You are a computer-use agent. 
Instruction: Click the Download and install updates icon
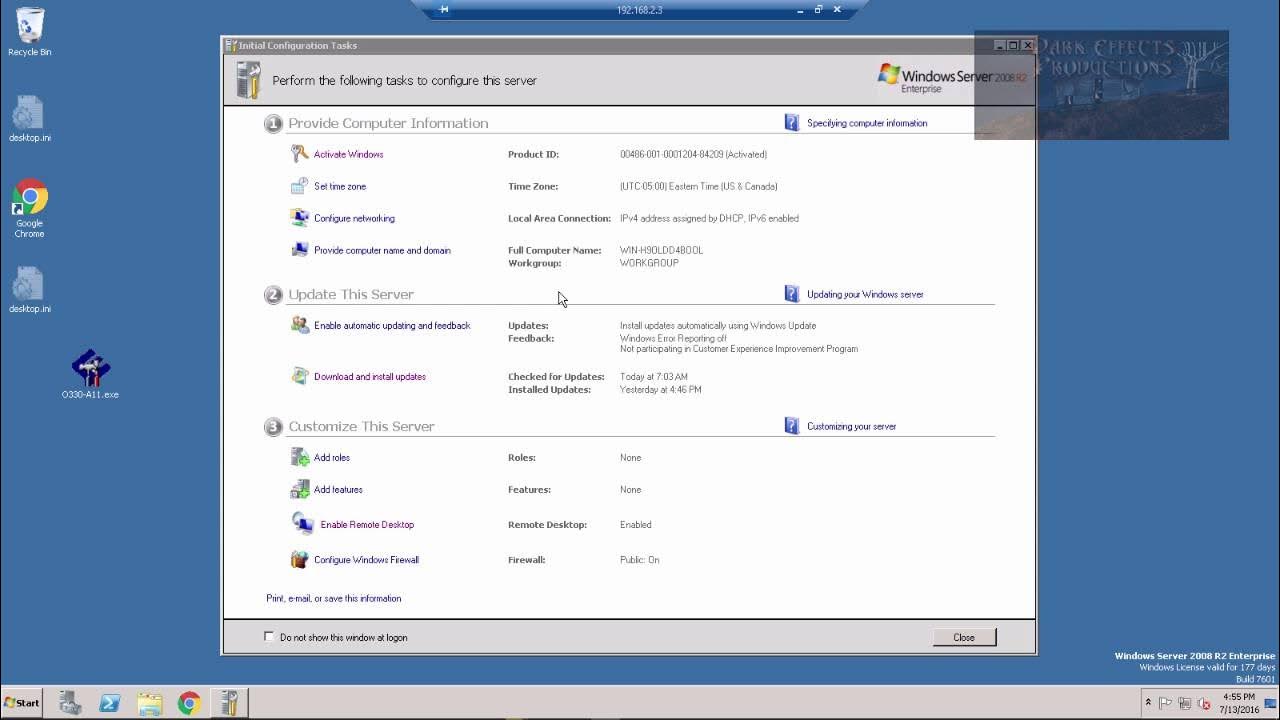point(299,376)
